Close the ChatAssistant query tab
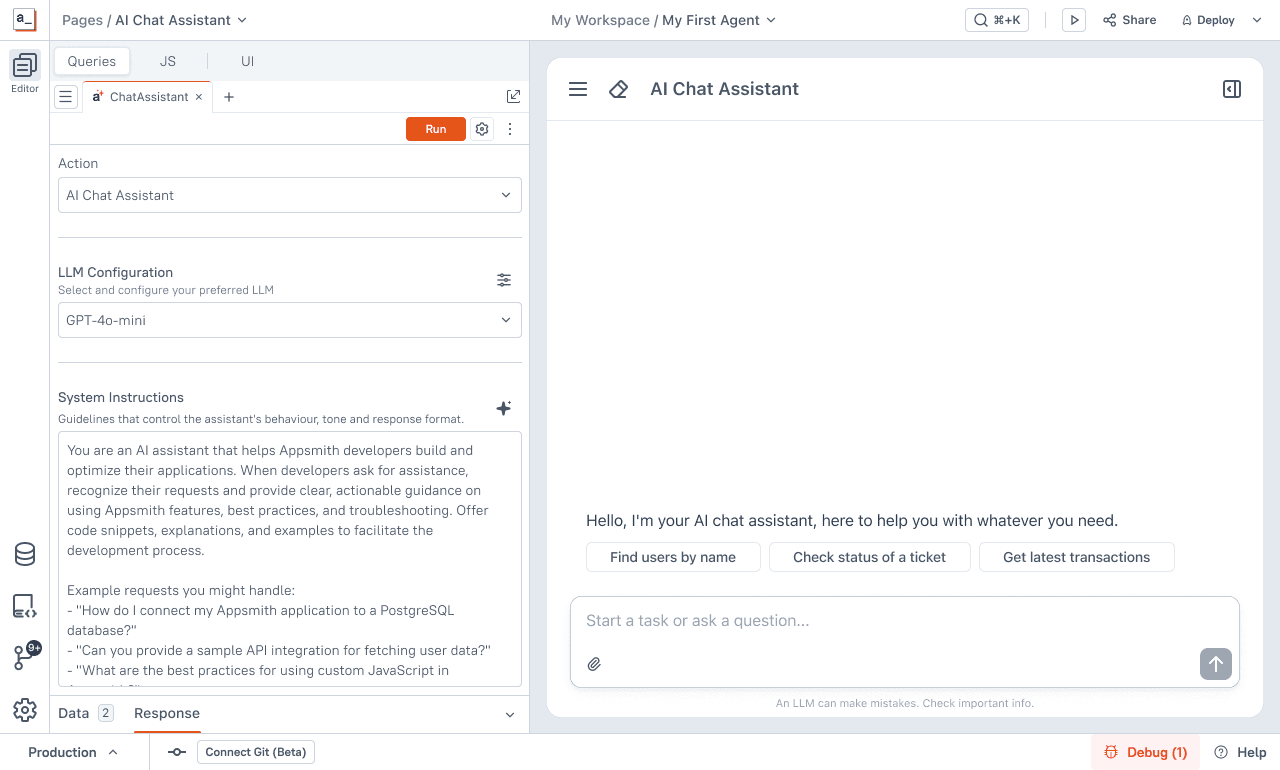This screenshot has height=770, width=1280. [x=199, y=97]
